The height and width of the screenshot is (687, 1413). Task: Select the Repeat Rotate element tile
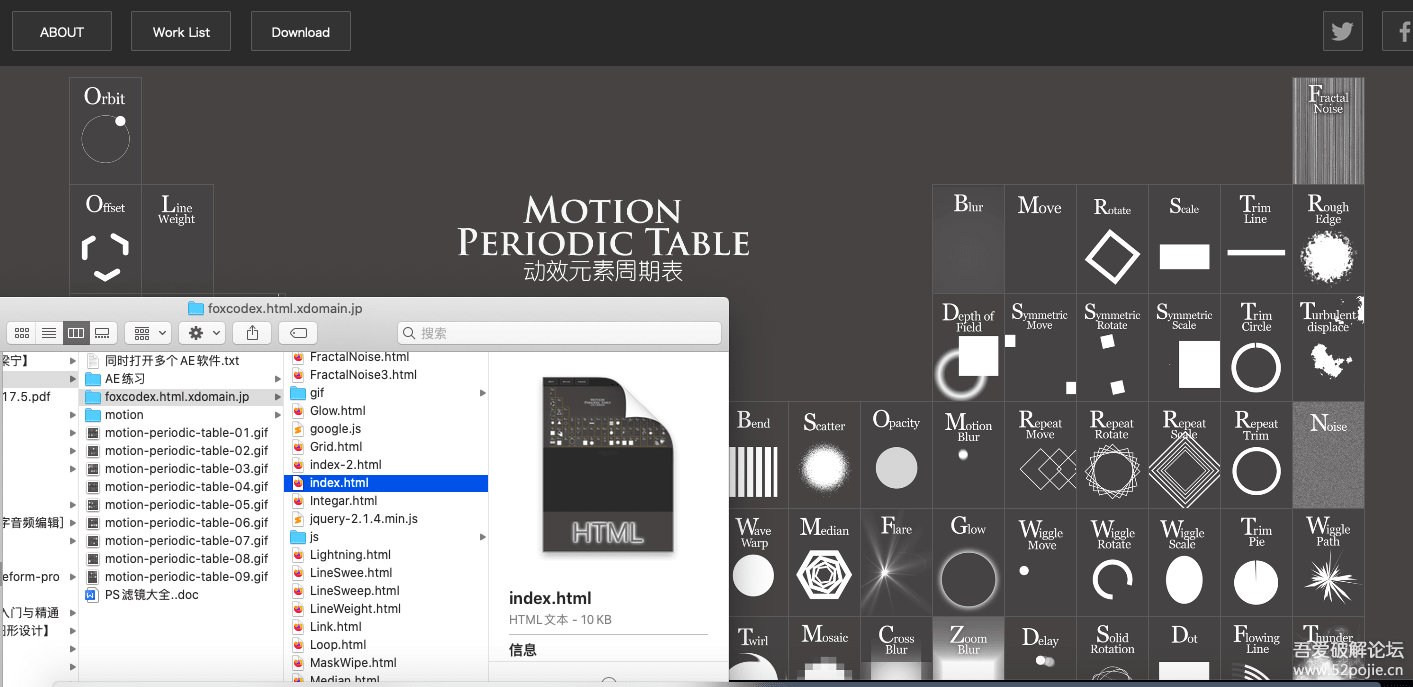pos(1112,455)
